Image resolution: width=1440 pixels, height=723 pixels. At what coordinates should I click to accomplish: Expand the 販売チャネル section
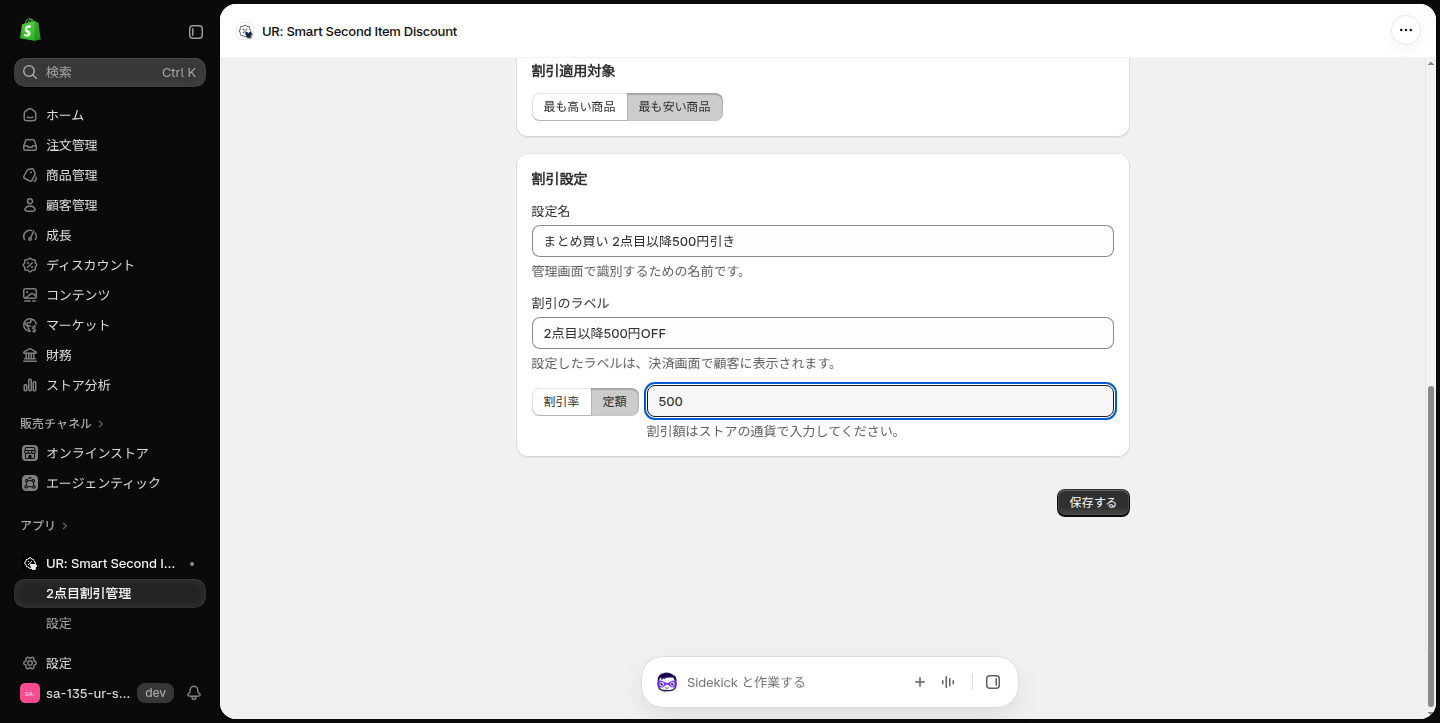pos(62,423)
